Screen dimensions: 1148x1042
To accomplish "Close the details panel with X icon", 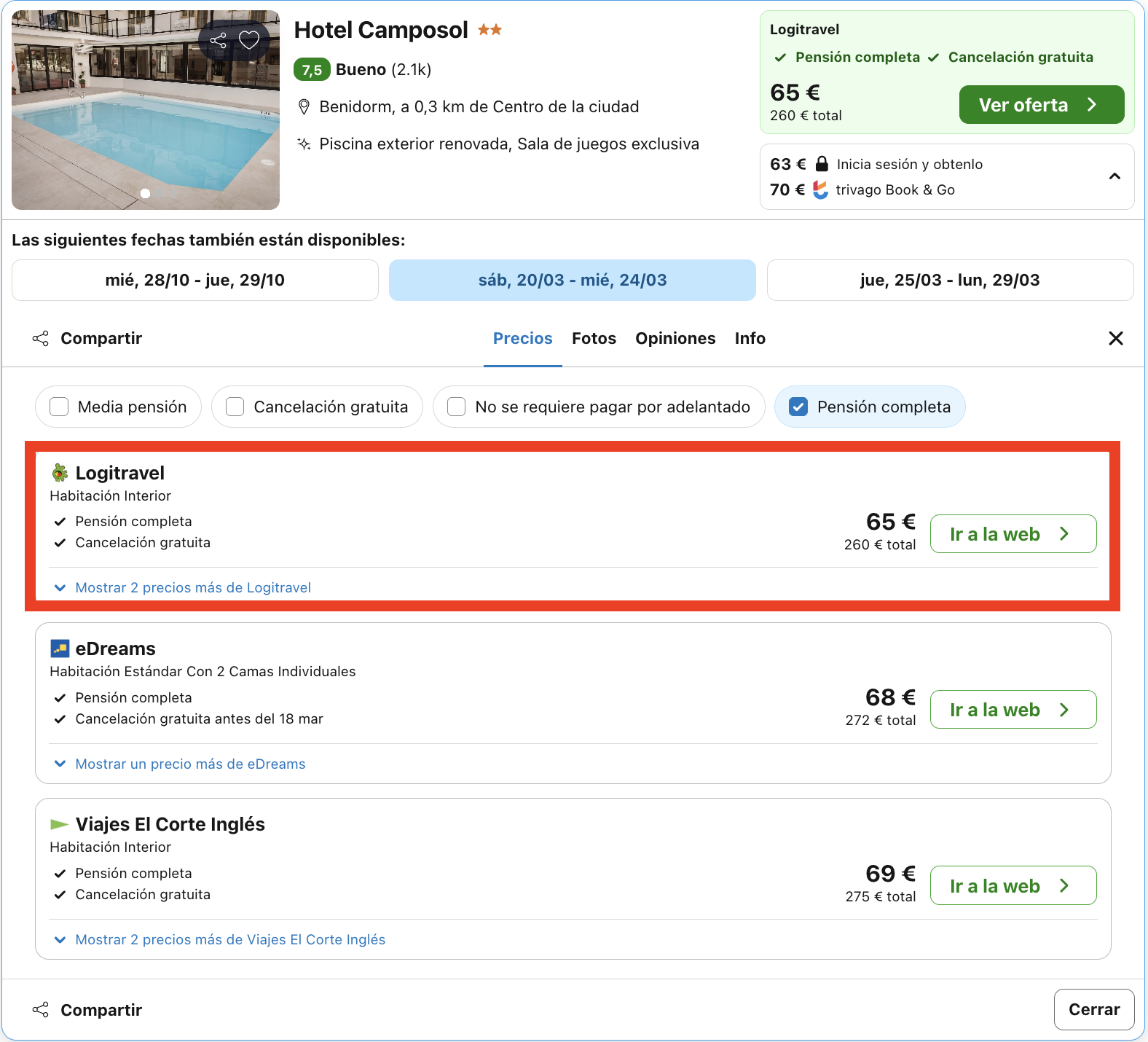I will [1115, 338].
